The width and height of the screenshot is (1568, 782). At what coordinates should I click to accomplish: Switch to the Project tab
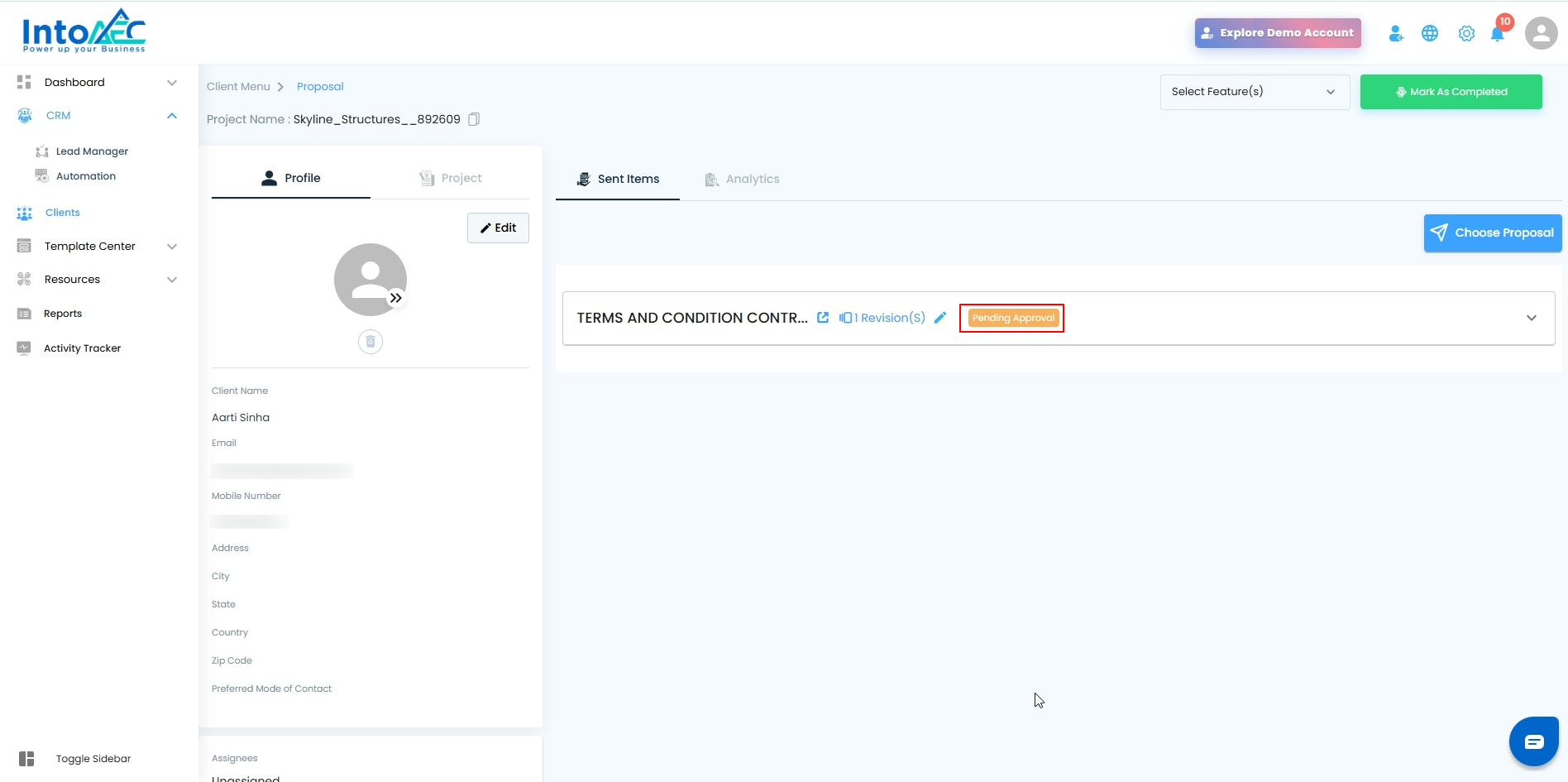pyautogui.click(x=450, y=178)
